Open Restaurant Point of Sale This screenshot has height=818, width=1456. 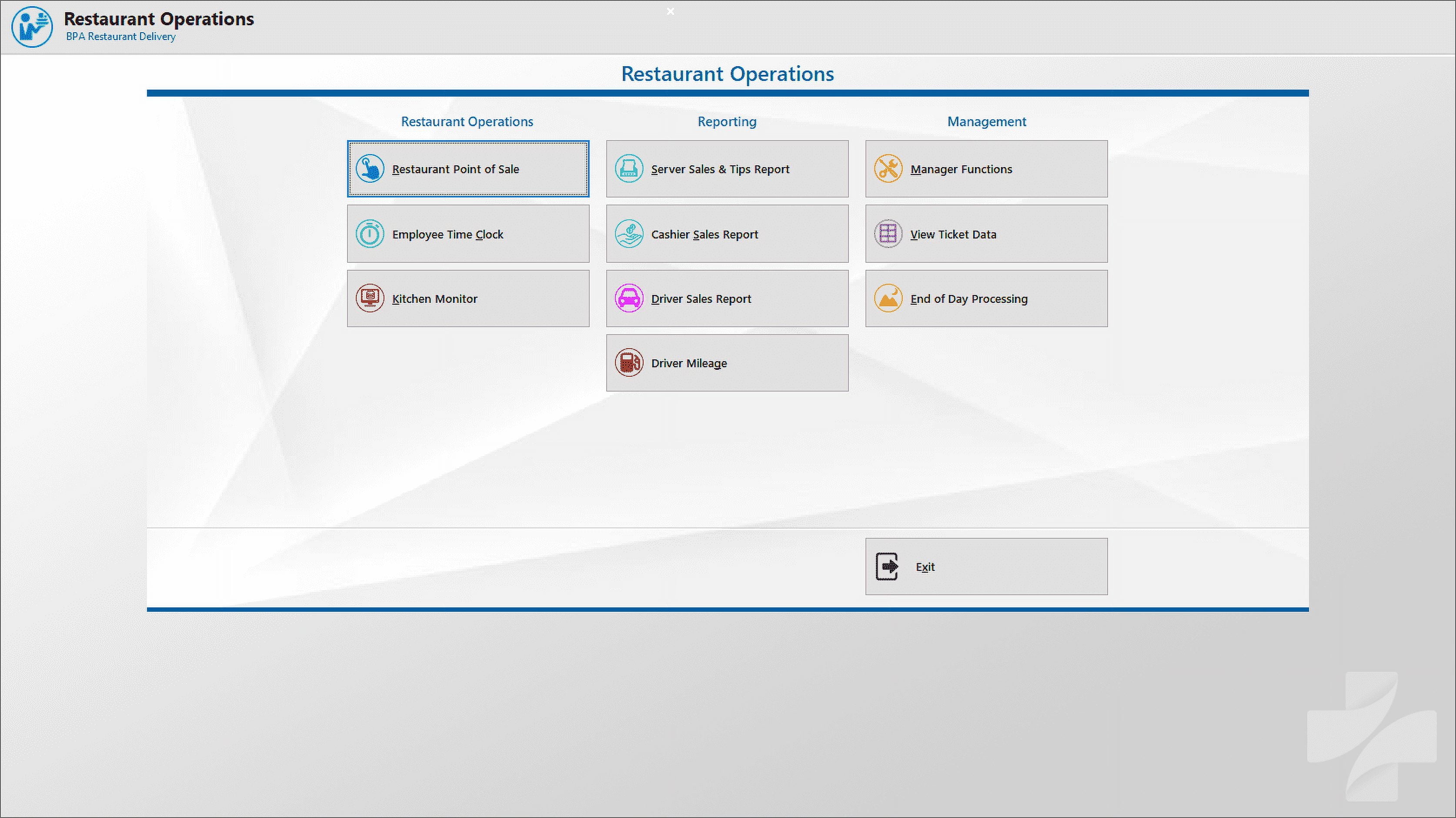click(x=468, y=169)
